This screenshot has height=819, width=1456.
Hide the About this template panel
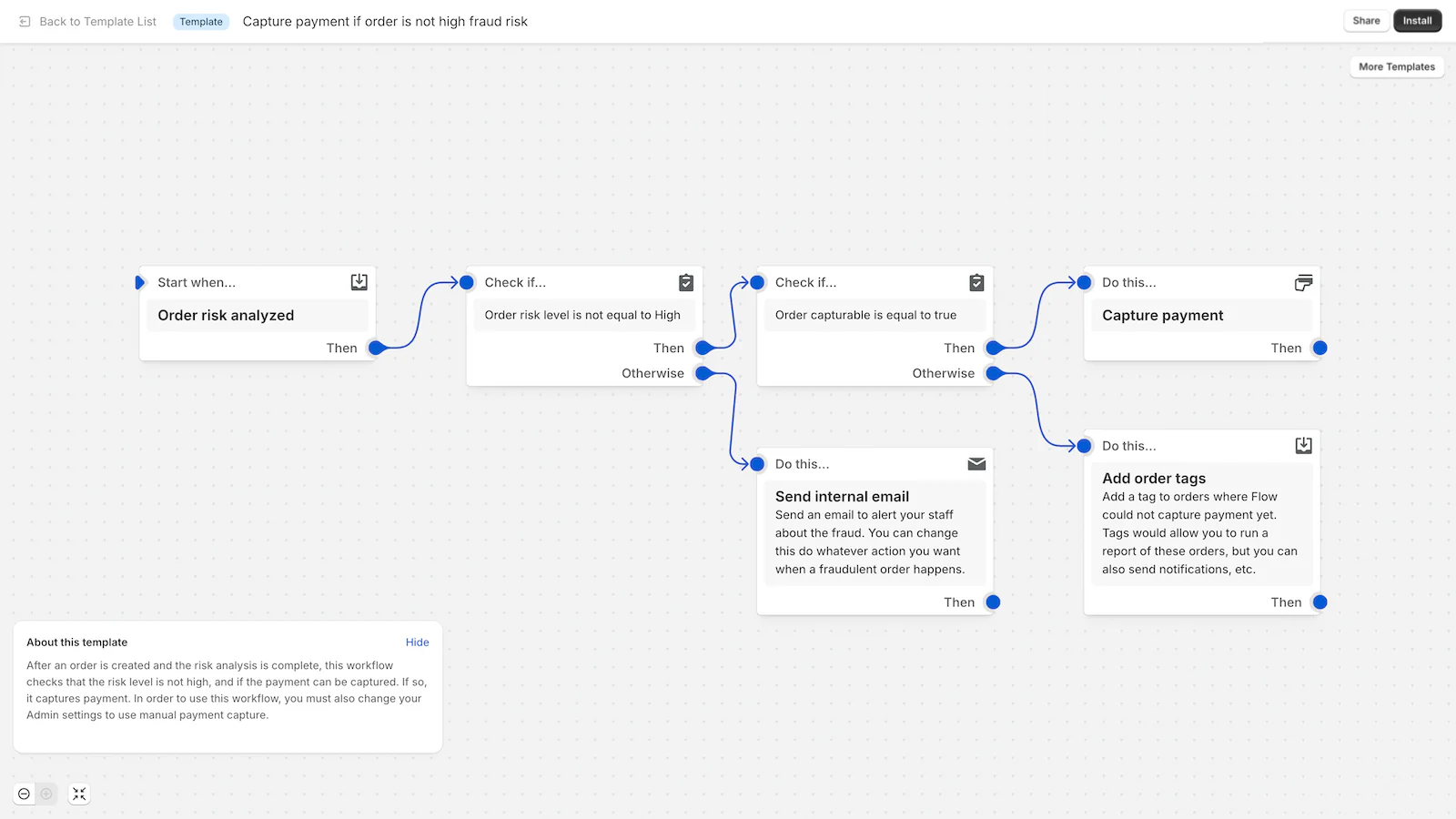pyautogui.click(x=417, y=642)
